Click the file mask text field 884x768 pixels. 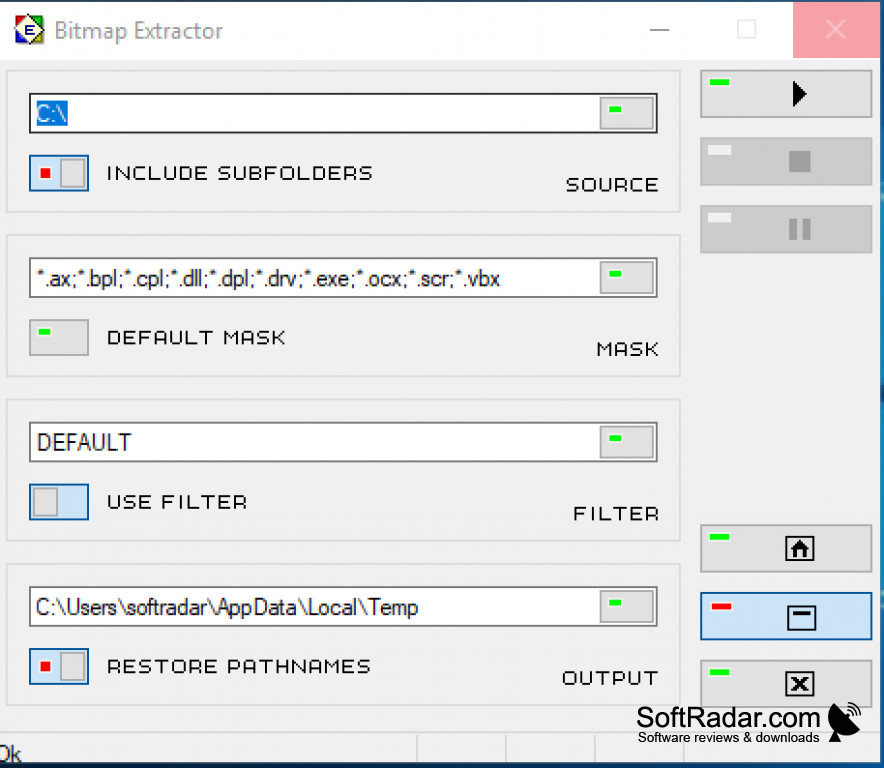click(315, 277)
